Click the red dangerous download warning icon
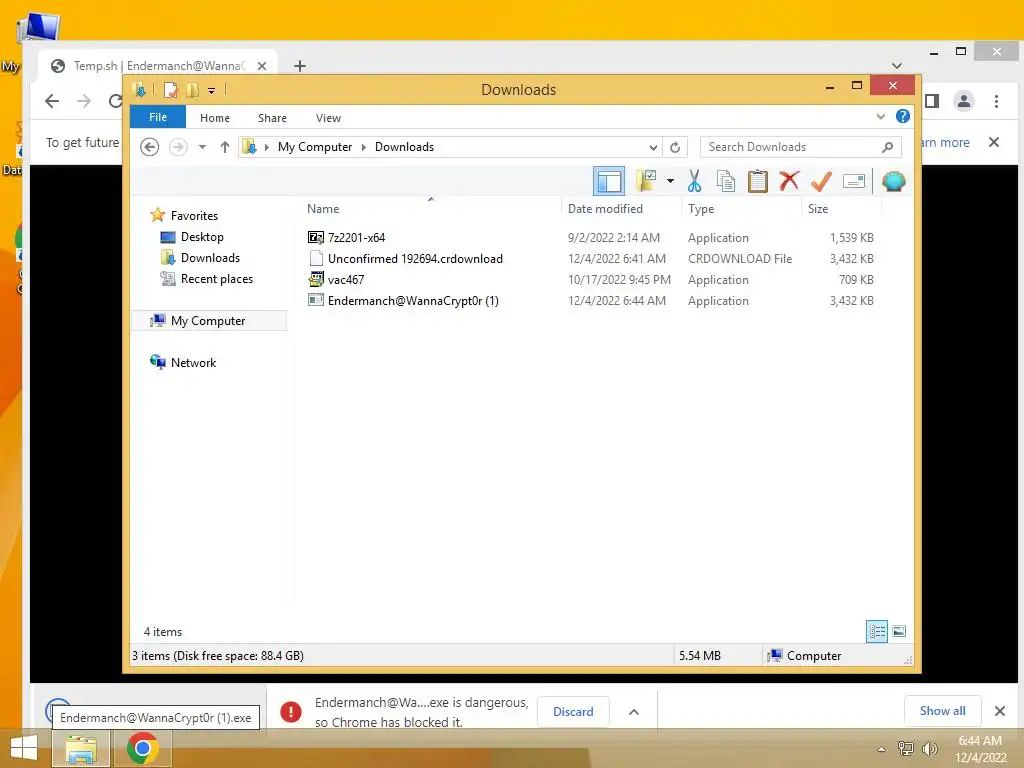This screenshot has height=768, width=1024. coord(291,712)
